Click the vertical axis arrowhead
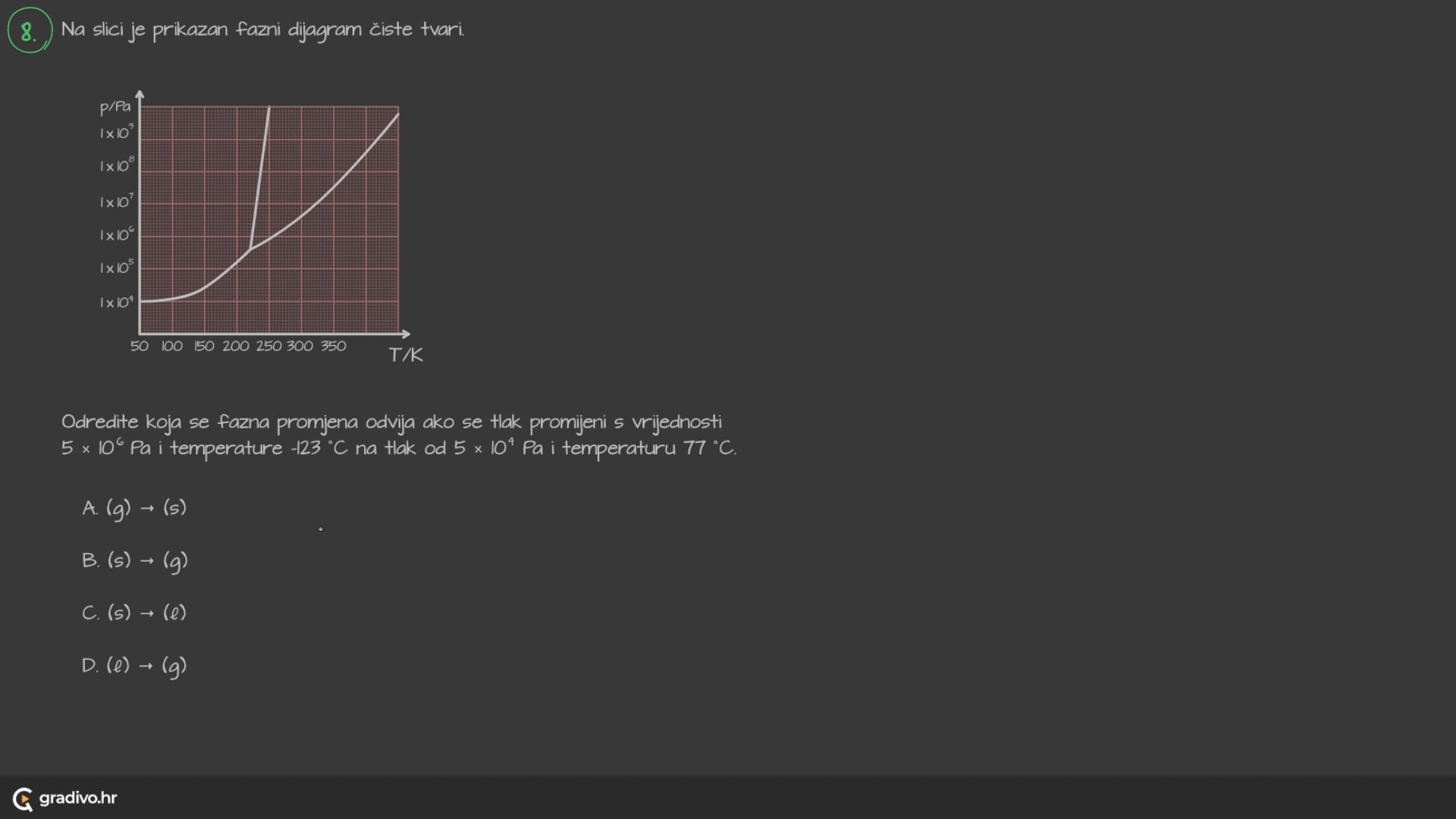The height and width of the screenshot is (819, 1456). tap(140, 95)
